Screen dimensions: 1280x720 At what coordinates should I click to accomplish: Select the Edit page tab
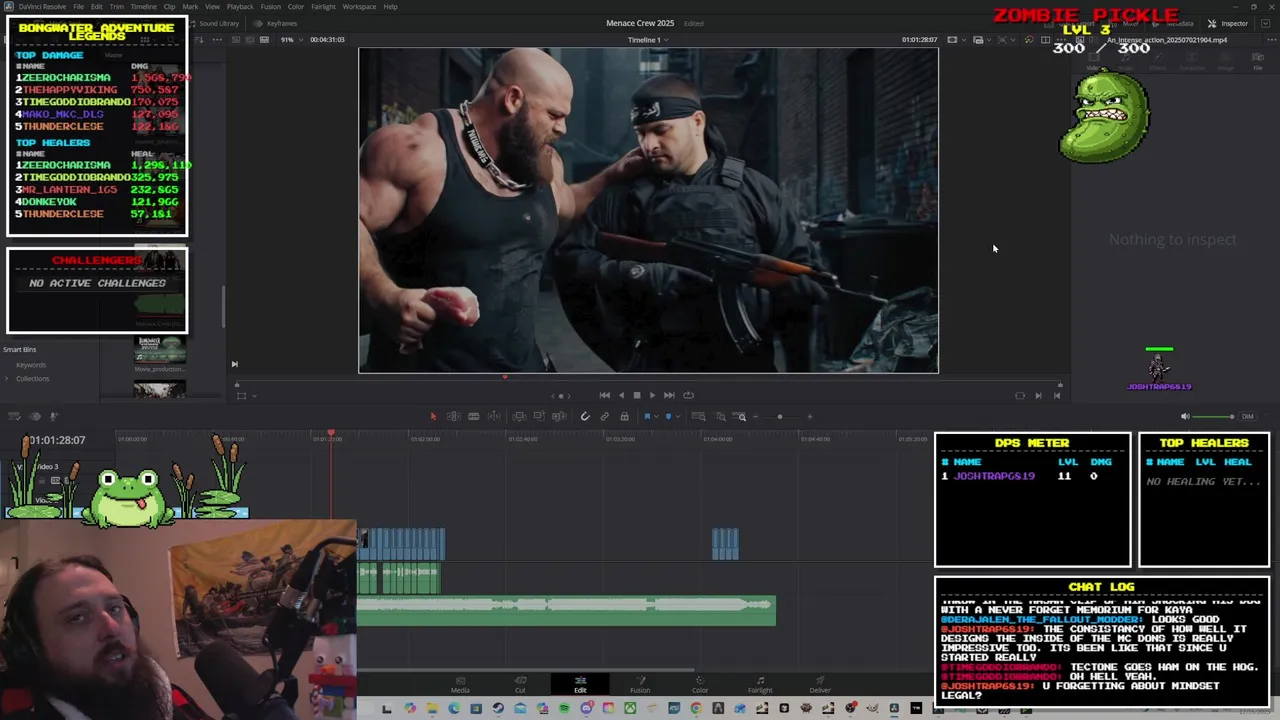point(580,685)
